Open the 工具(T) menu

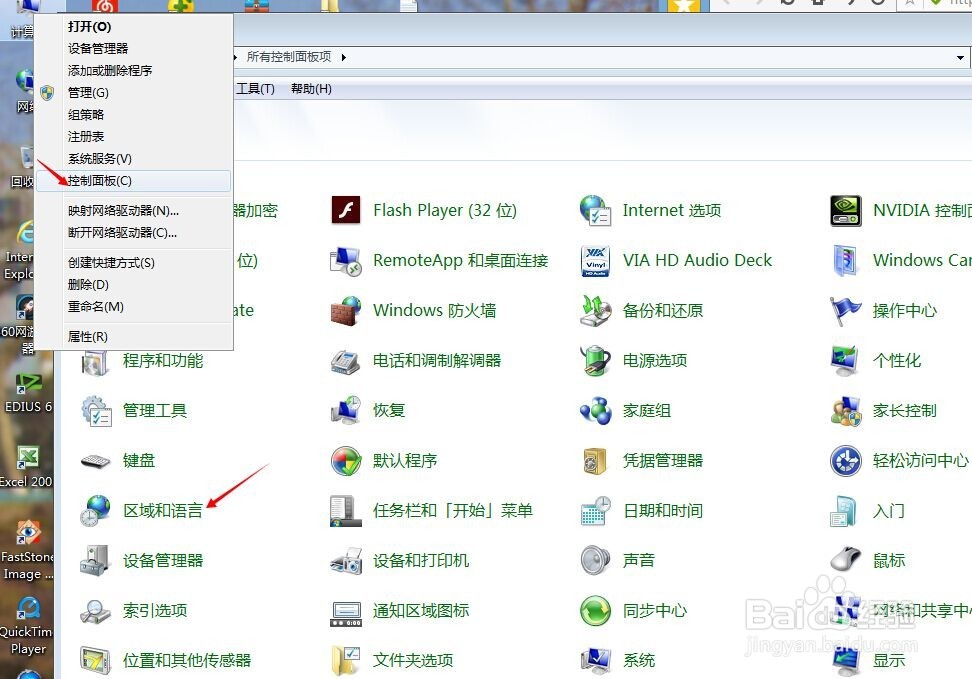tap(255, 89)
